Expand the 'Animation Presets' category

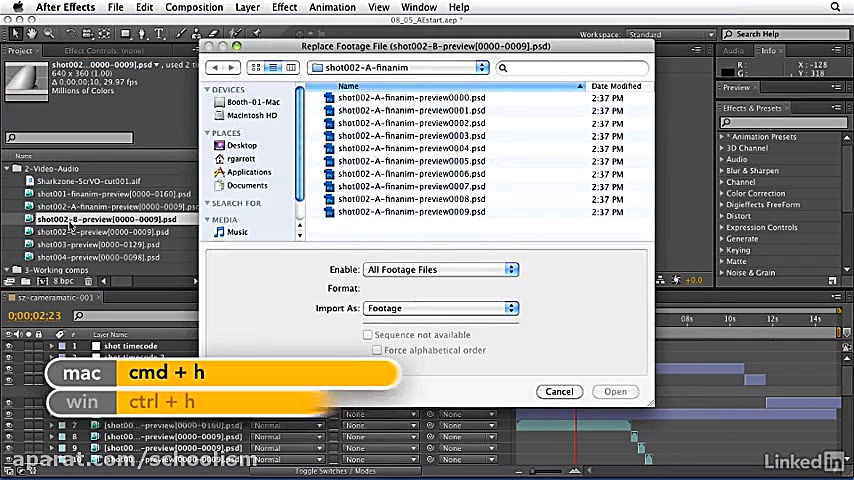click(722, 137)
